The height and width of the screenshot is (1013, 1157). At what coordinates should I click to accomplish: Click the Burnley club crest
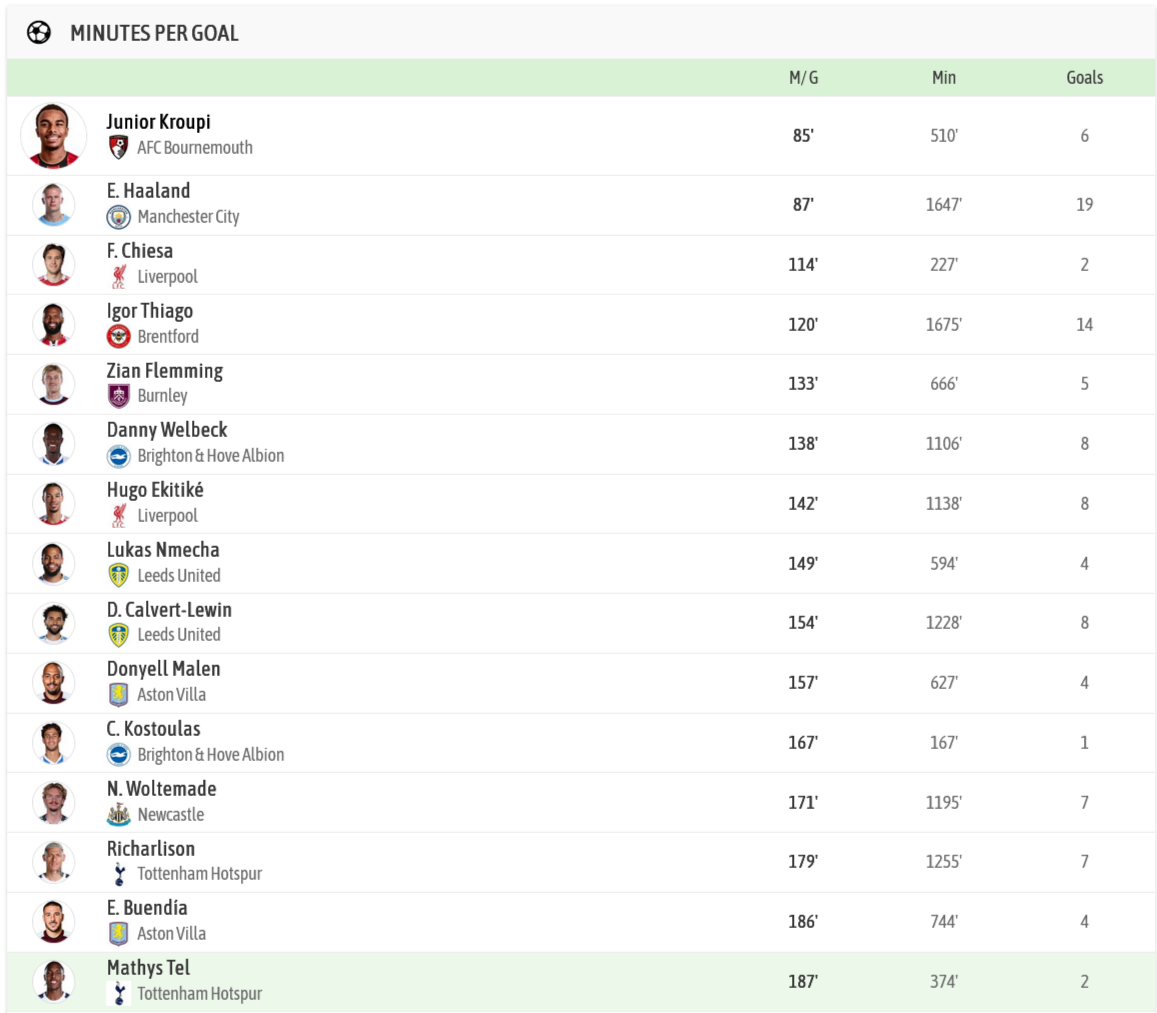119,396
